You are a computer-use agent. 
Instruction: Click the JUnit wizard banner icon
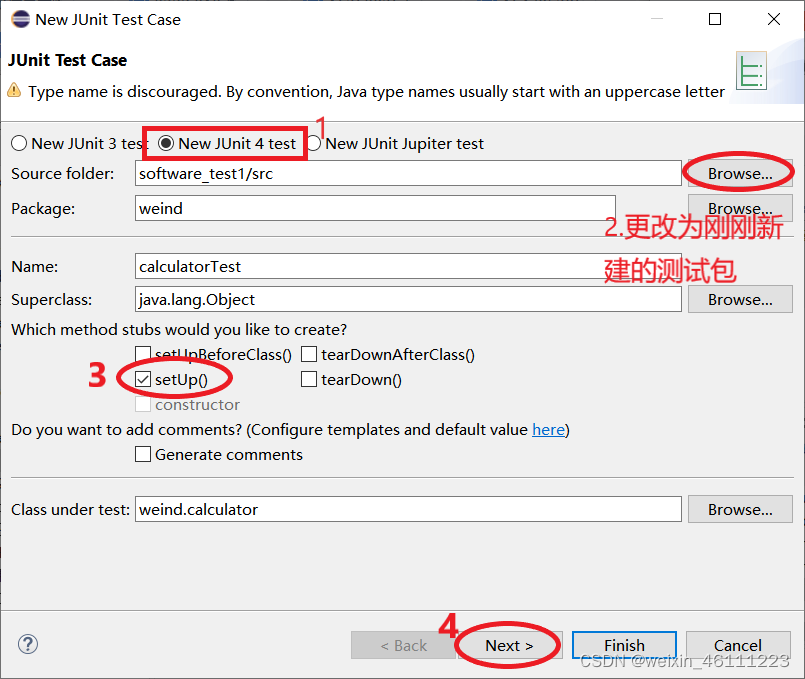click(x=751, y=71)
